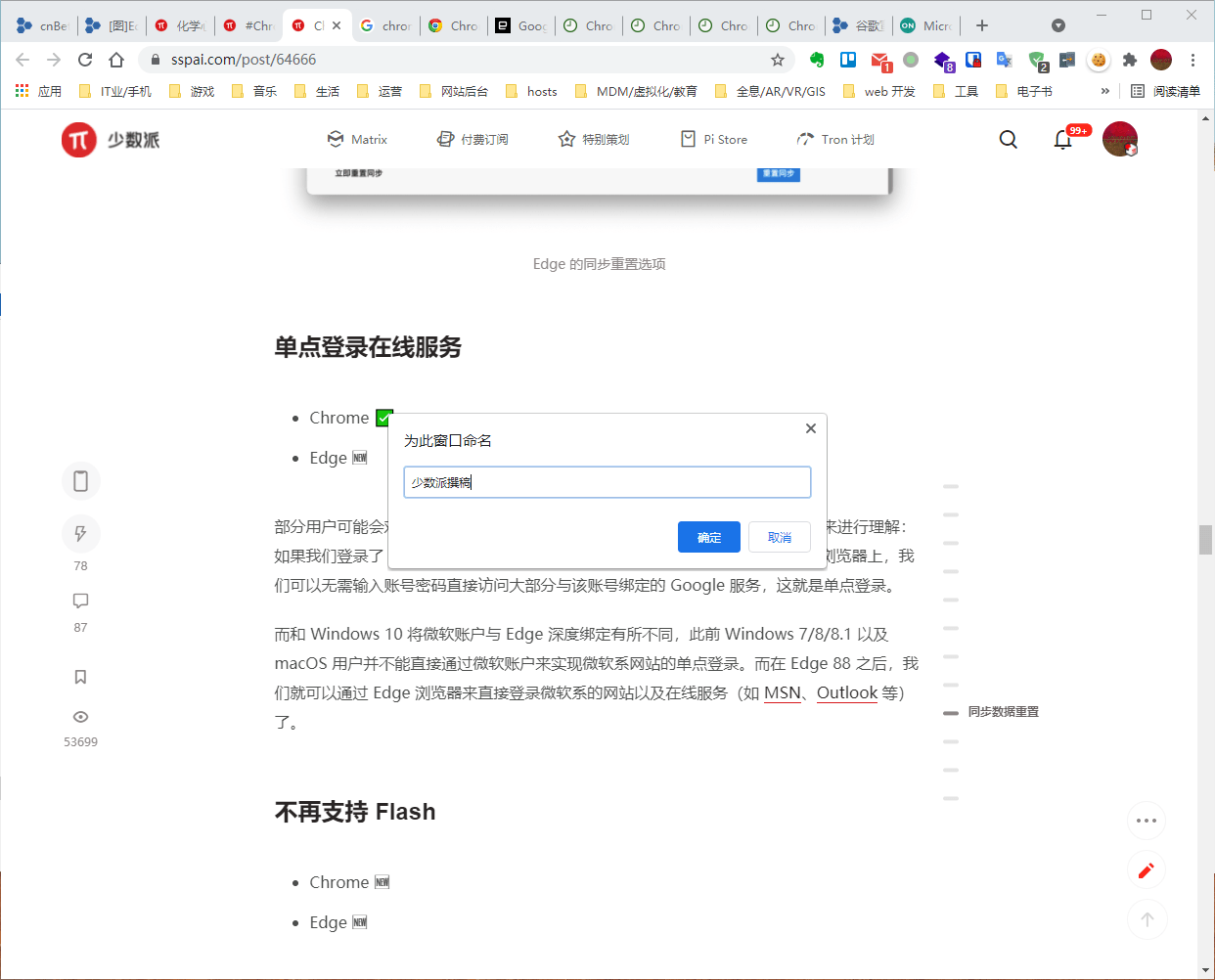
Task: Open the cookie manager extension icon
Action: click(x=1098, y=60)
